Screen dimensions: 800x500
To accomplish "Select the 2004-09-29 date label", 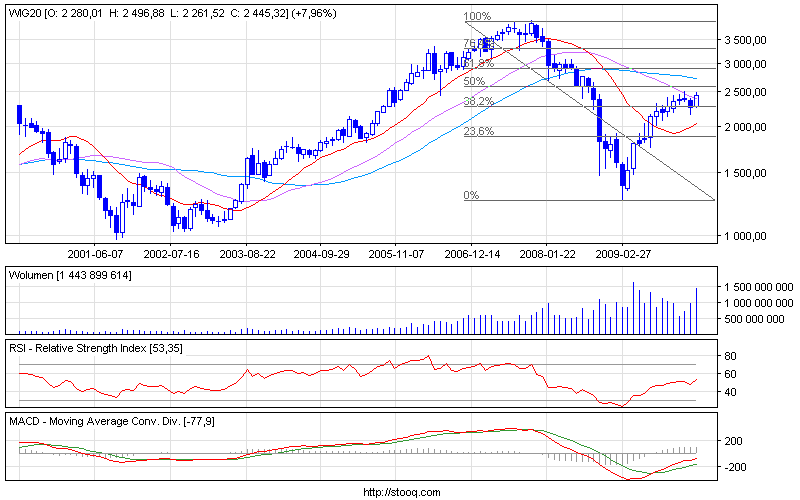I will pos(321,254).
